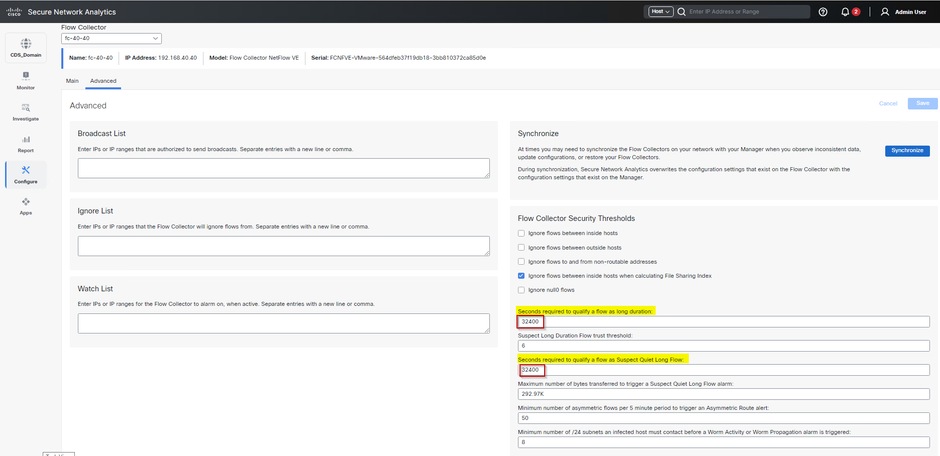940x456 pixels.
Task: Open the Investigate sidebar icon
Action: pyautogui.click(x=25, y=107)
